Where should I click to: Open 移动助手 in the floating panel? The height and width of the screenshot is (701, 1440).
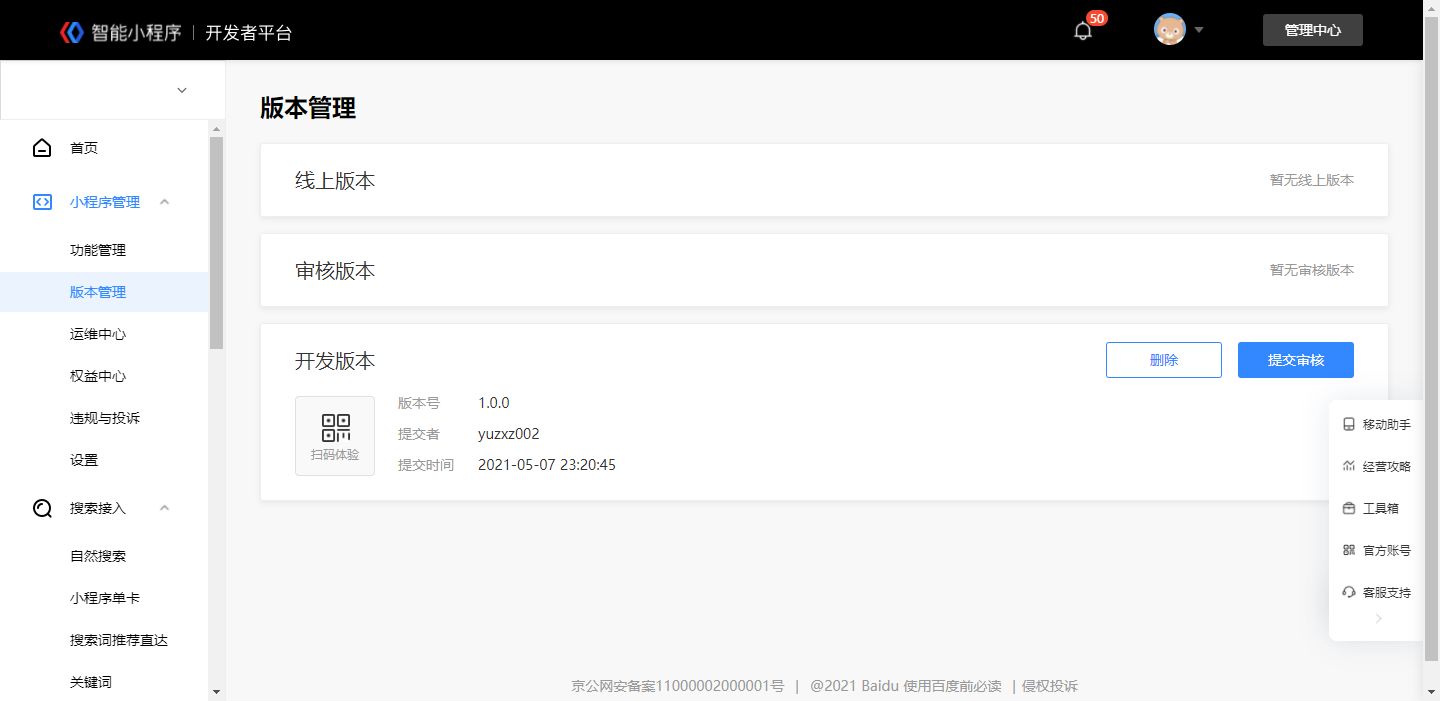tap(1376, 425)
